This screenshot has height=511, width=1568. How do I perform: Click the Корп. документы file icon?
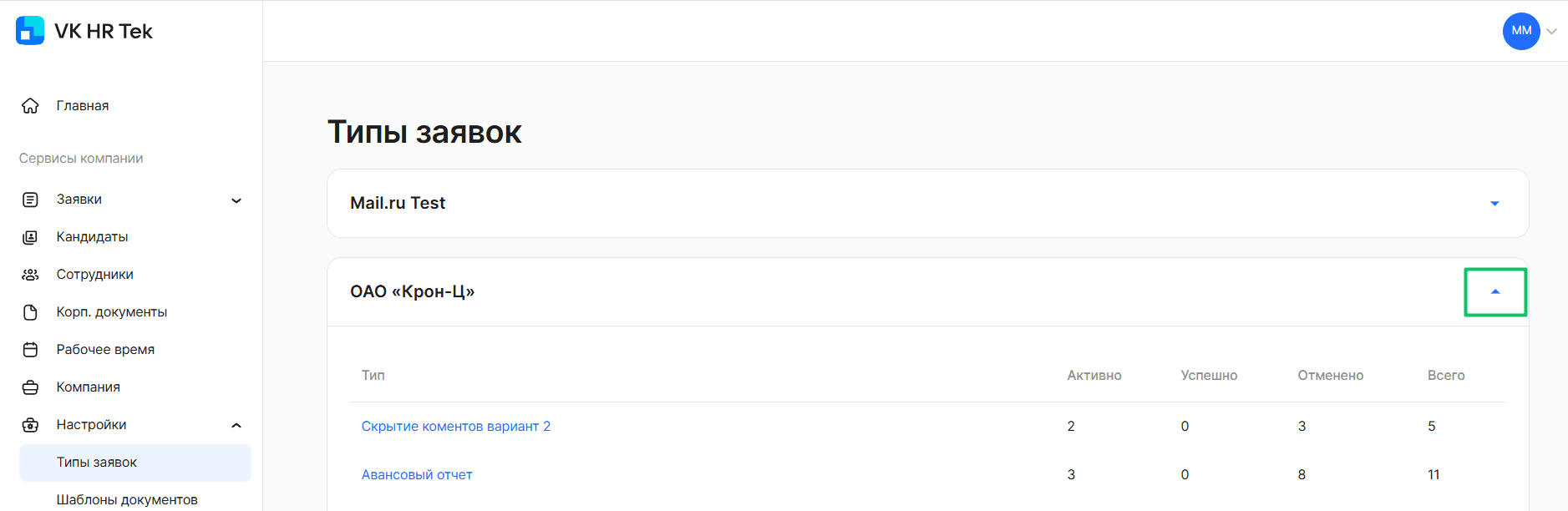[30, 312]
